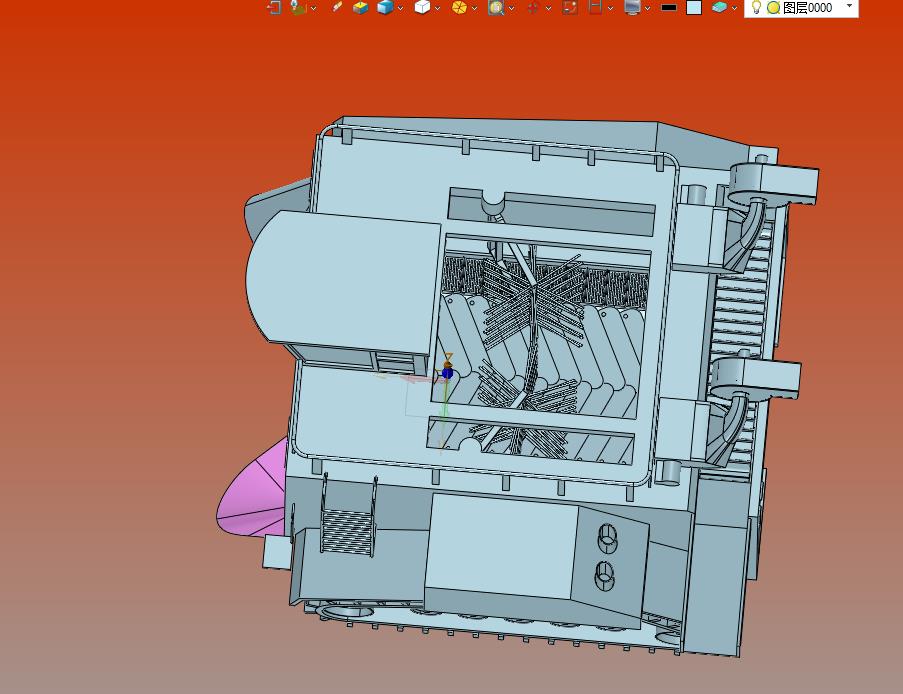
Task: Expand the blue cube display mode dropdown
Action: (400, 8)
